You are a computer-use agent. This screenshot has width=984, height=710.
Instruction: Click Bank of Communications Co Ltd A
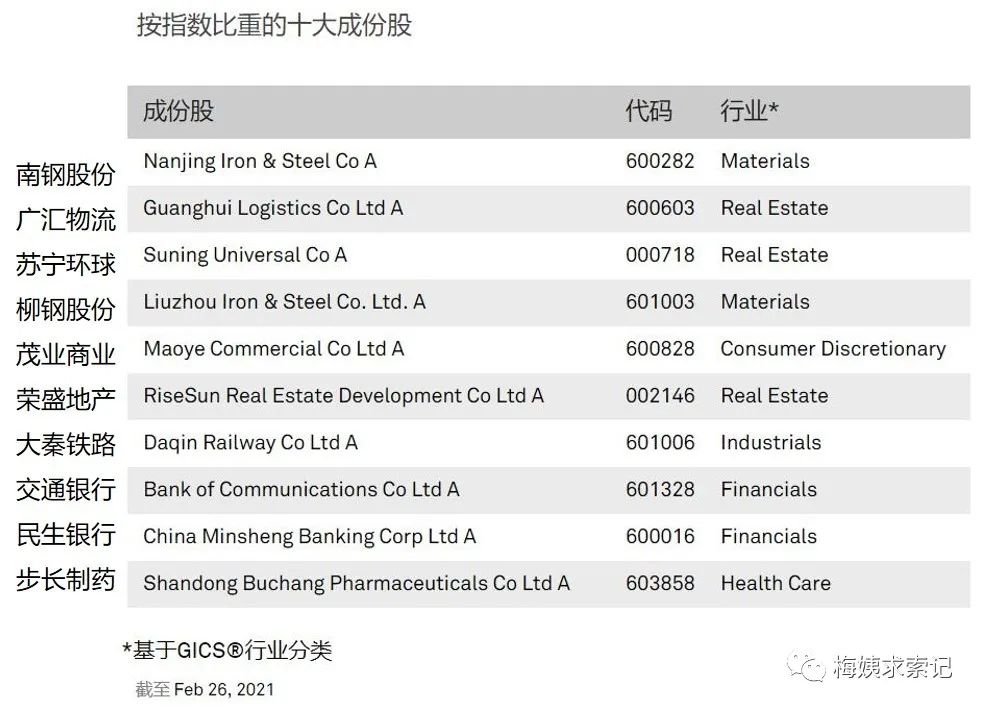coord(301,490)
